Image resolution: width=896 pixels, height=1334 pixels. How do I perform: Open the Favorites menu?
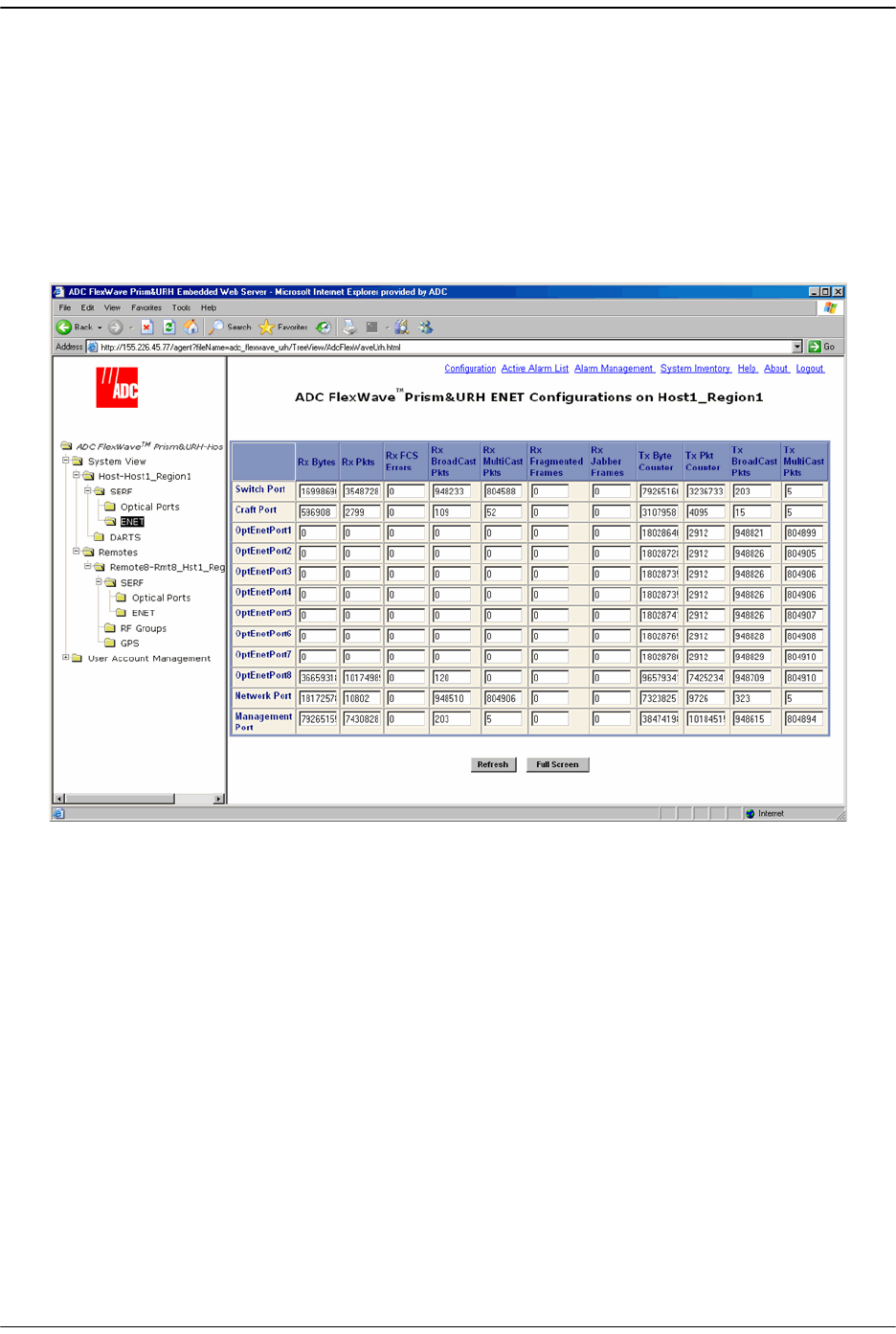point(146,308)
